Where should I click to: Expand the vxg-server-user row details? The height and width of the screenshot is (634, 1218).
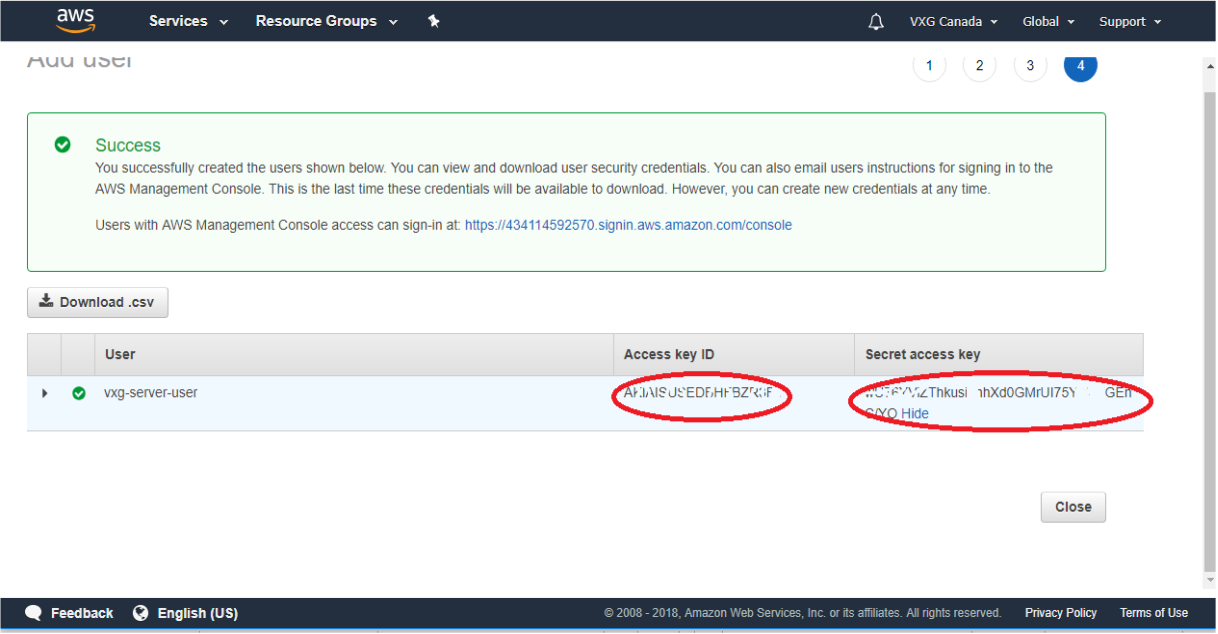tap(44, 393)
